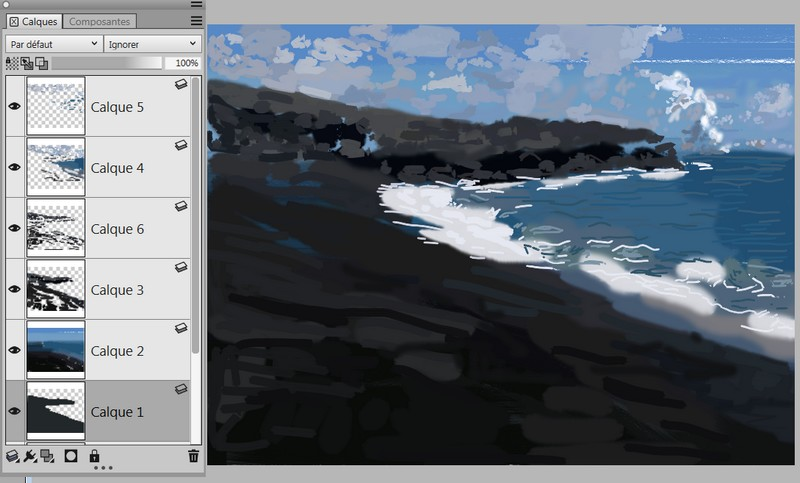Click the Calque 1 layer thumbnail
800x483 pixels.
pyautogui.click(x=56, y=411)
